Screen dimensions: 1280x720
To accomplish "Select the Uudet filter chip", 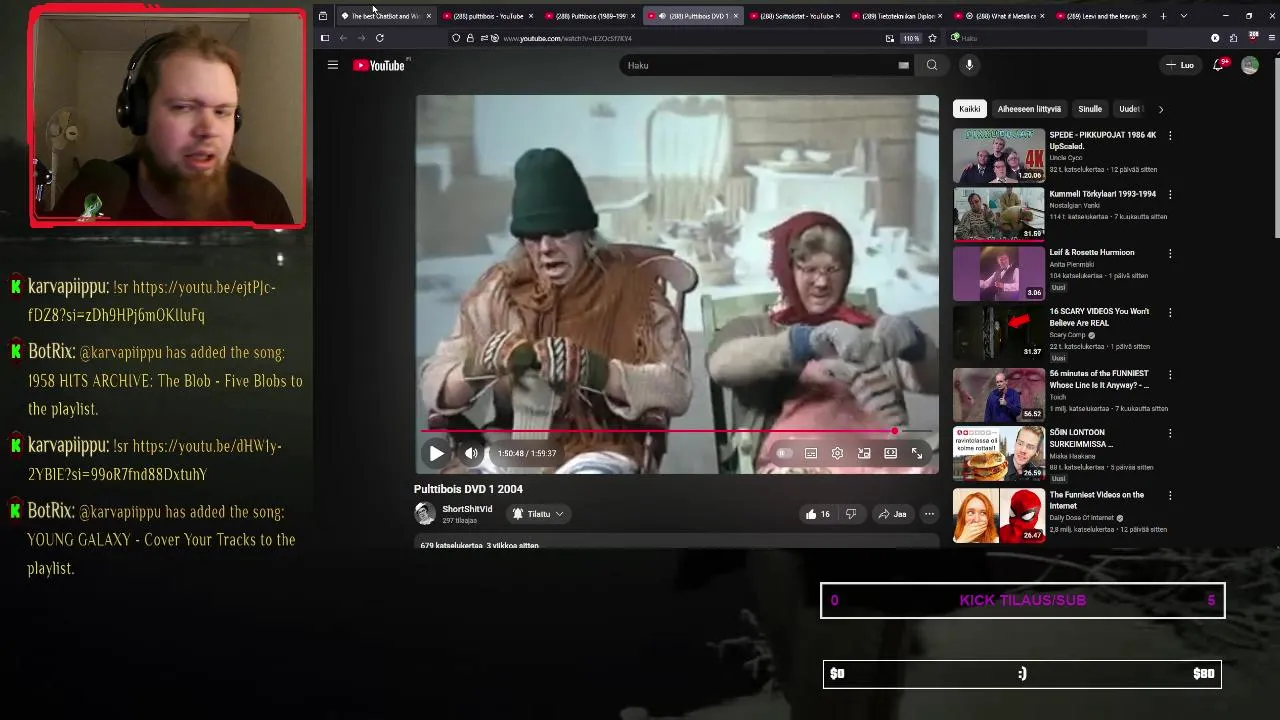I will [1130, 109].
